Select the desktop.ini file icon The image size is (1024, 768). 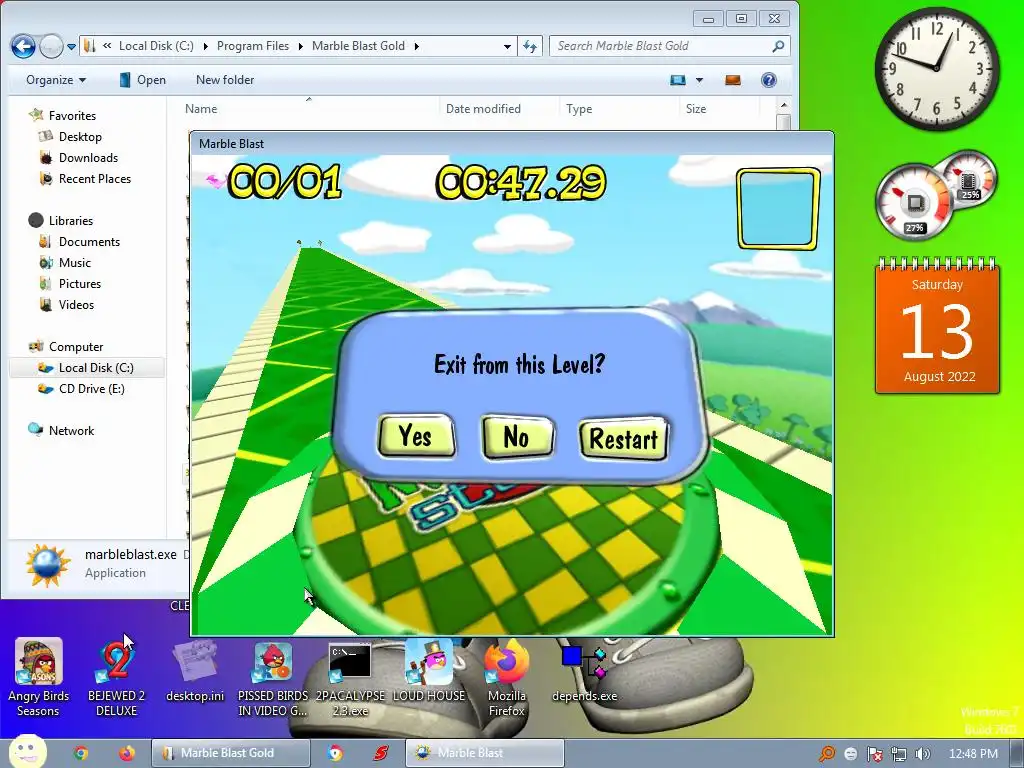click(x=195, y=671)
